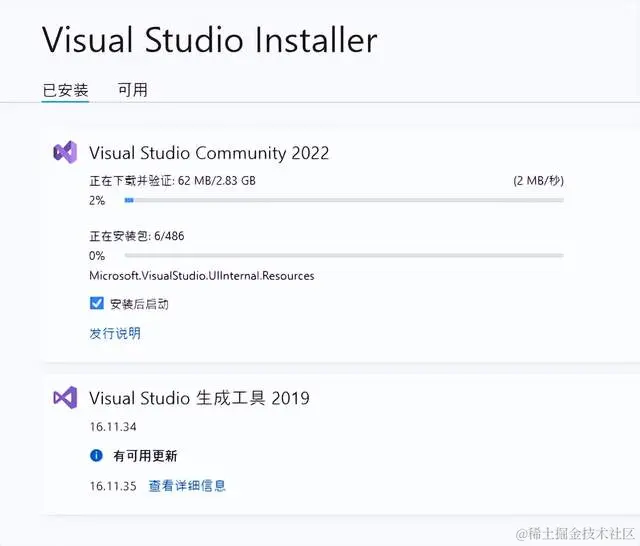Click the 安装后启动 label text
640x546 pixels.
[x=139, y=304]
